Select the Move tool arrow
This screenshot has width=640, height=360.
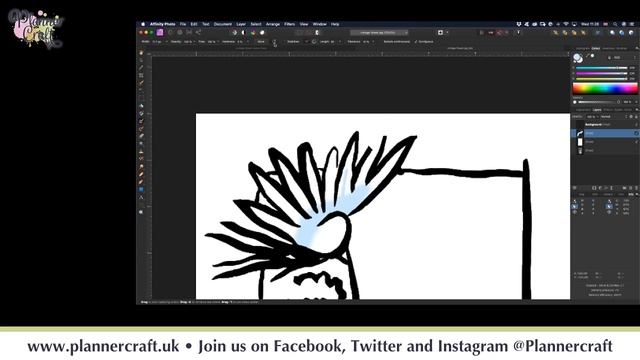click(141, 60)
